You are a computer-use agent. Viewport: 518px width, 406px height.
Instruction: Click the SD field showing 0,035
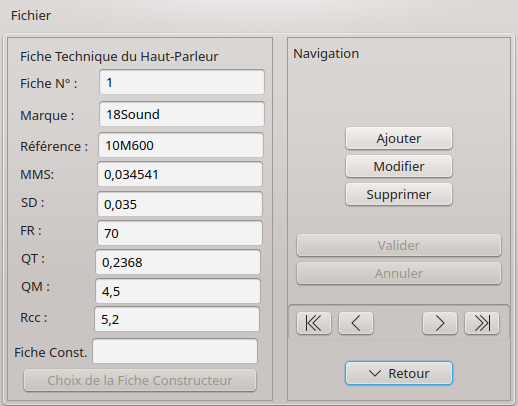pyautogui.click(x=180, y=204)
